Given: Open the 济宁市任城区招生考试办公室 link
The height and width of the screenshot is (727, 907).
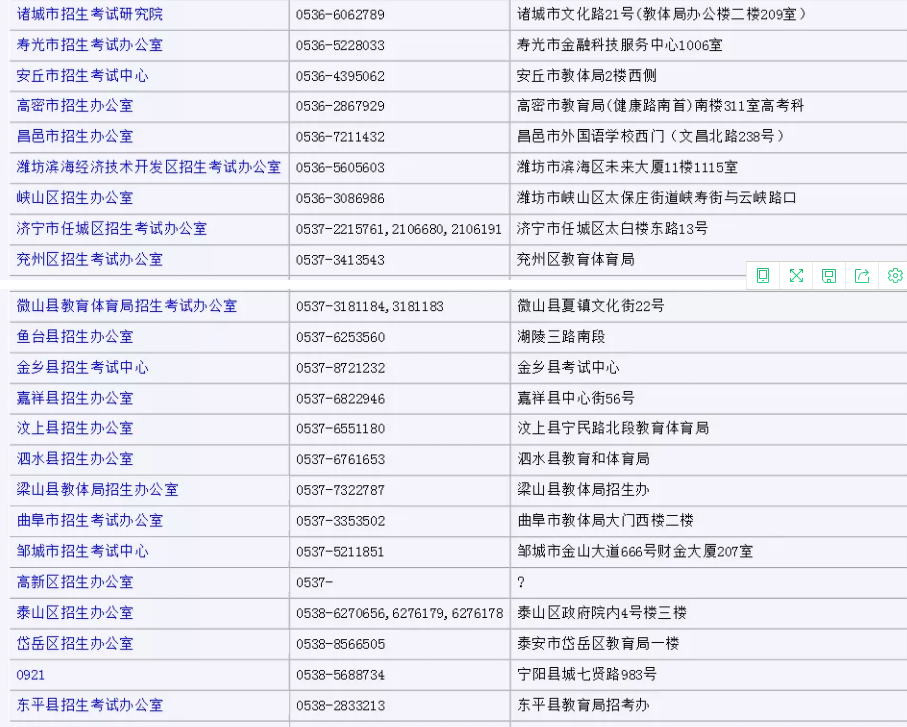Looking at the screenshot, I should pyautogui.click(x=112, y=229).
